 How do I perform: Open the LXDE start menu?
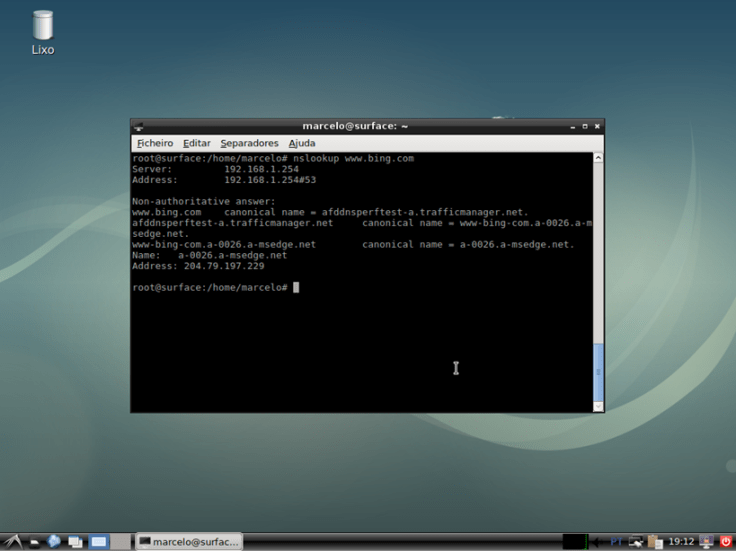coord(11,541)
